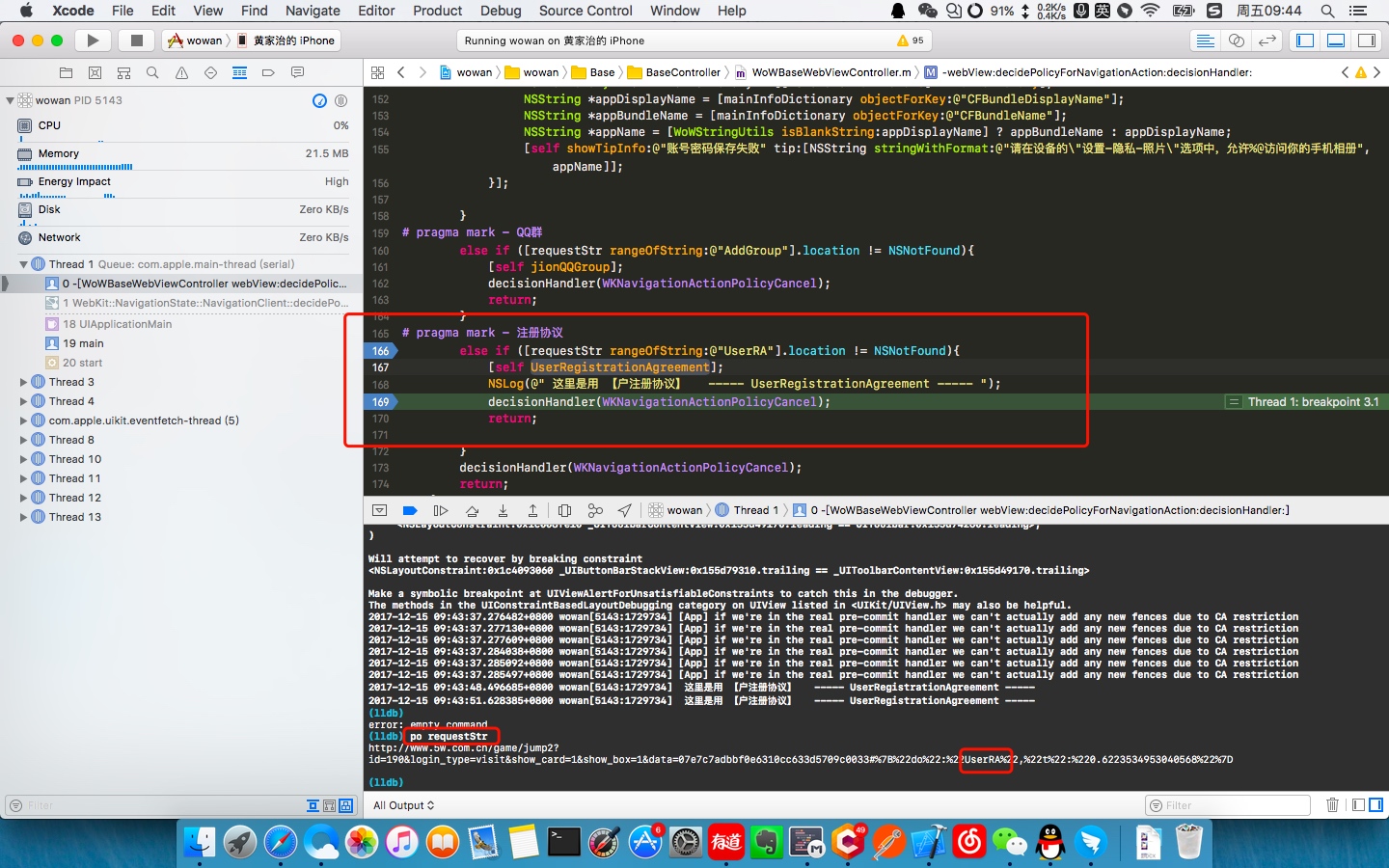The height and width of the screenshot is (868, 1389).
Task: Click the step into button in debug bar
Action: [x=503, y=510]
